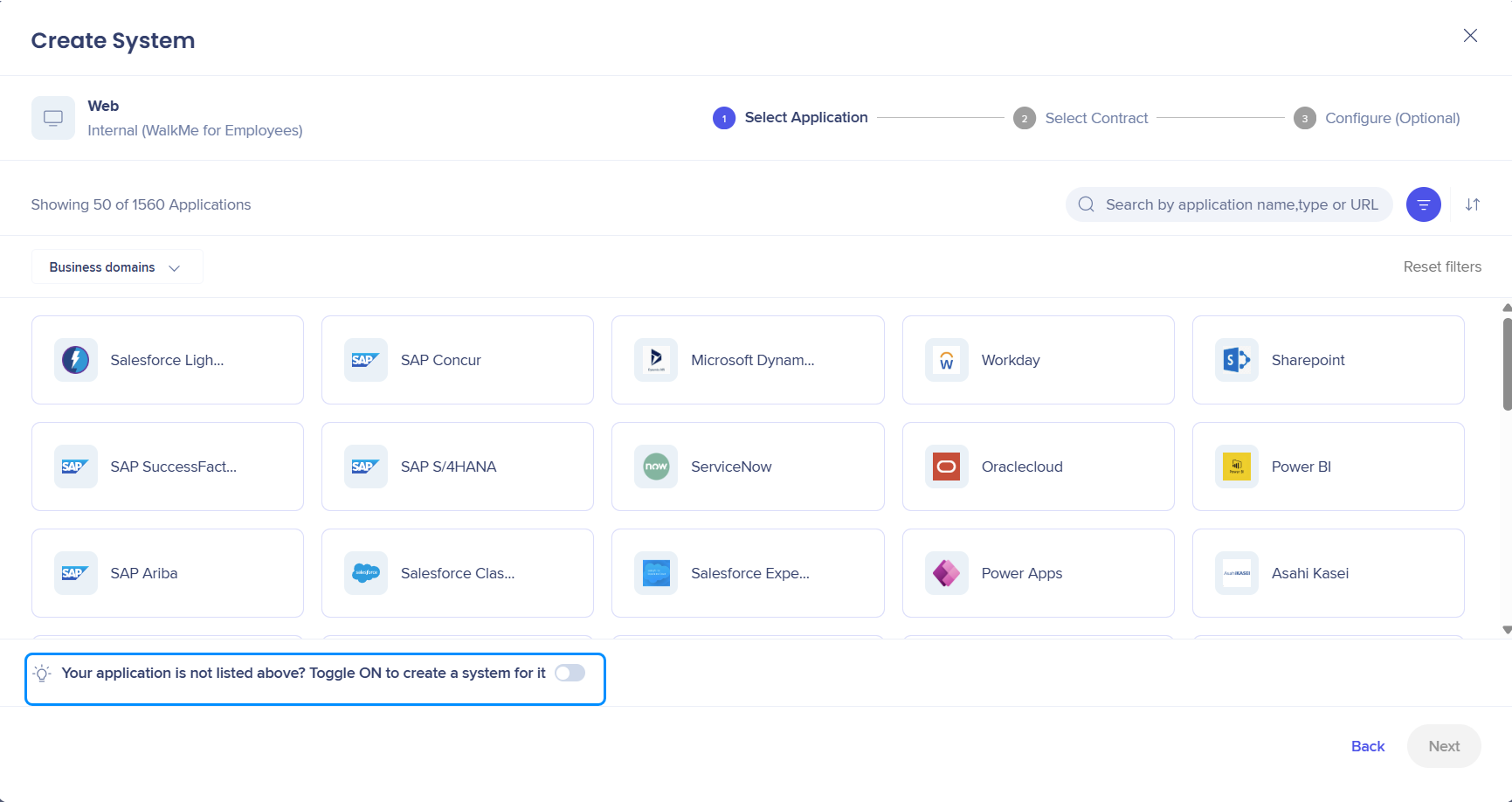
Task: Click the sort order arrows icon
Action: pyautogui.click(x=1473, y=204)
